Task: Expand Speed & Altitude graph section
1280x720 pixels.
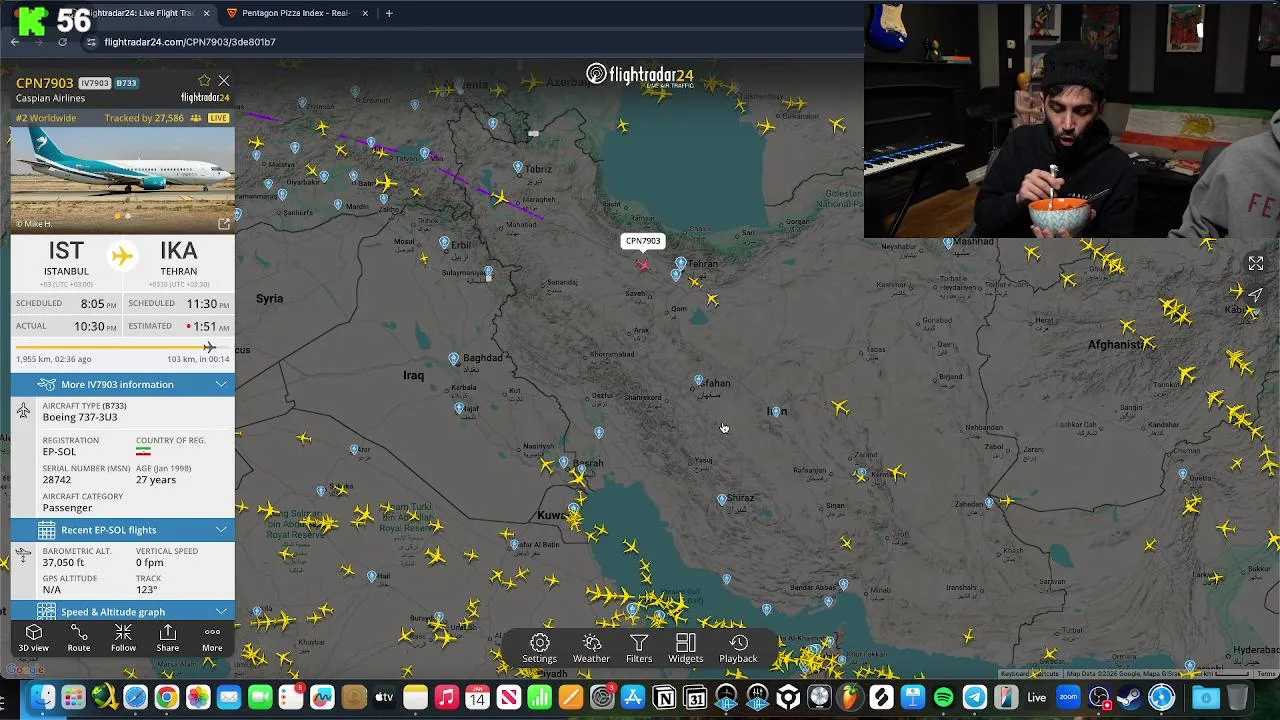Action: [123, 611]
